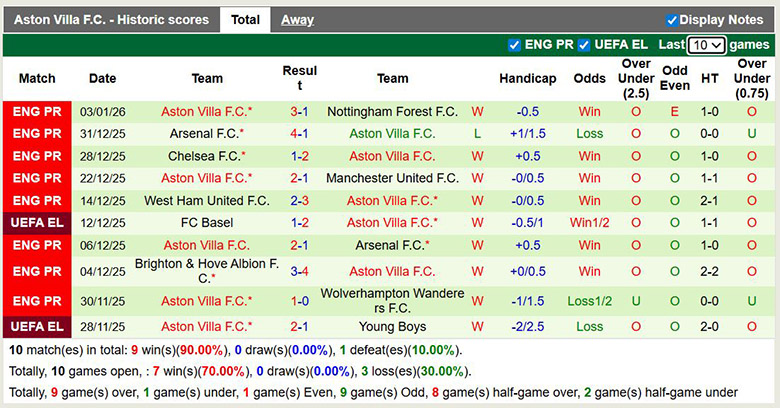Open Chelsea F.C. team link

(205, 156)
